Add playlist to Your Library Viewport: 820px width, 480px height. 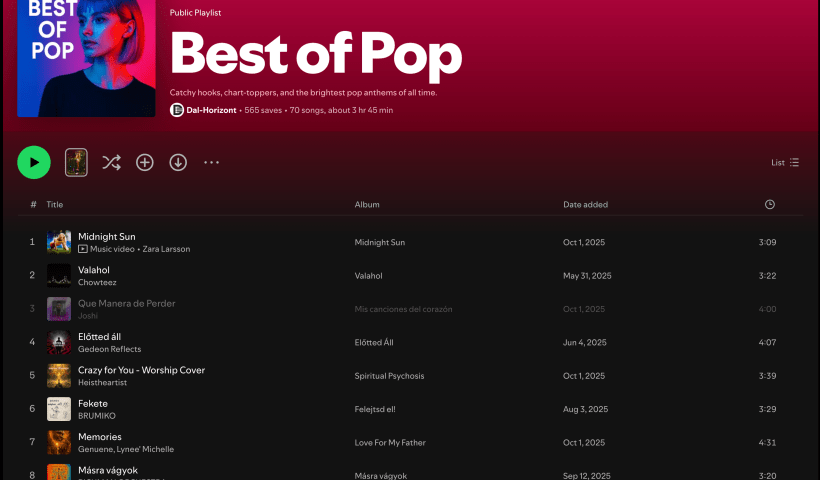[x=145, y=162]
